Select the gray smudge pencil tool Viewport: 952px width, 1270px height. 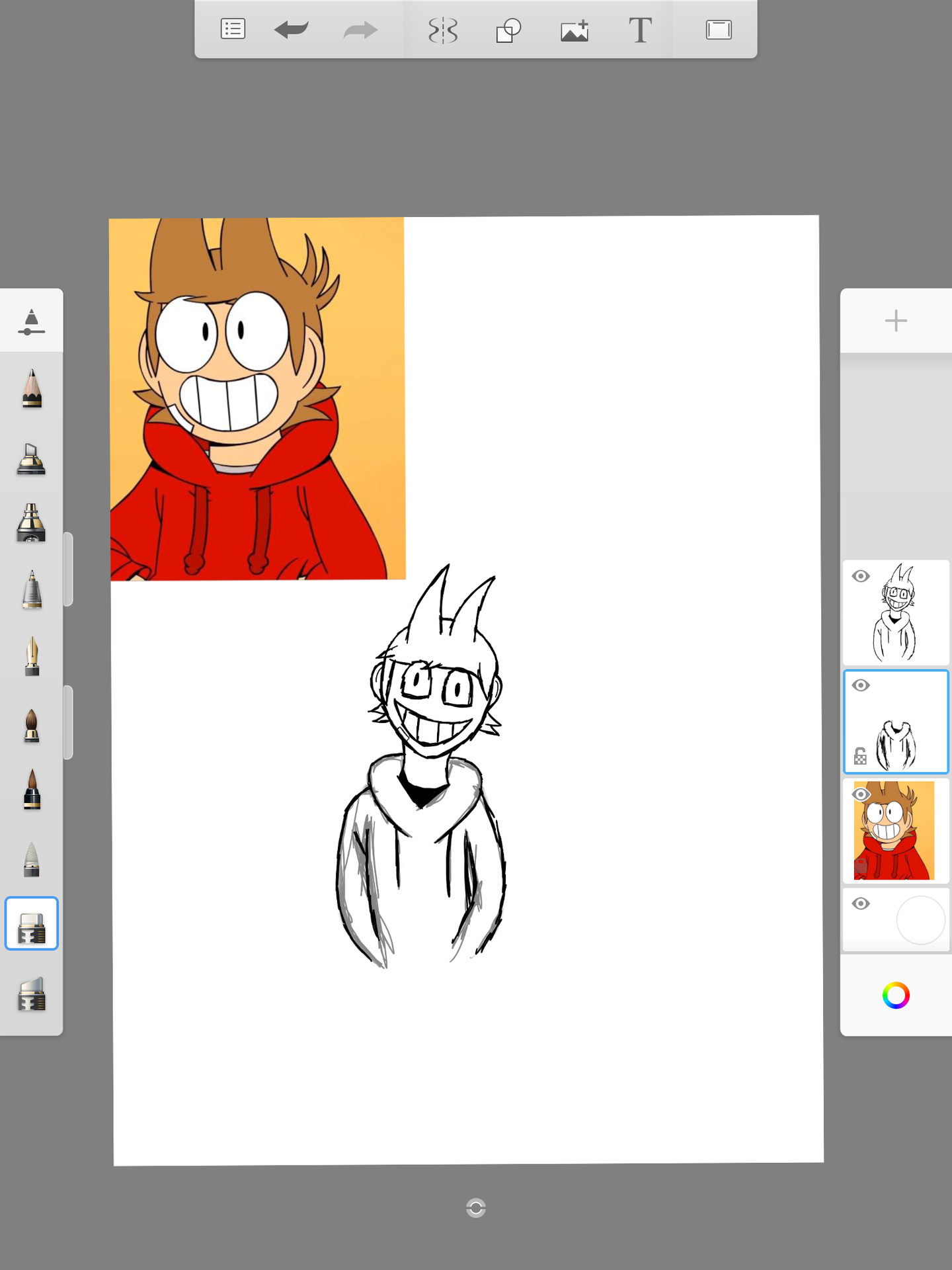(32, 859)
